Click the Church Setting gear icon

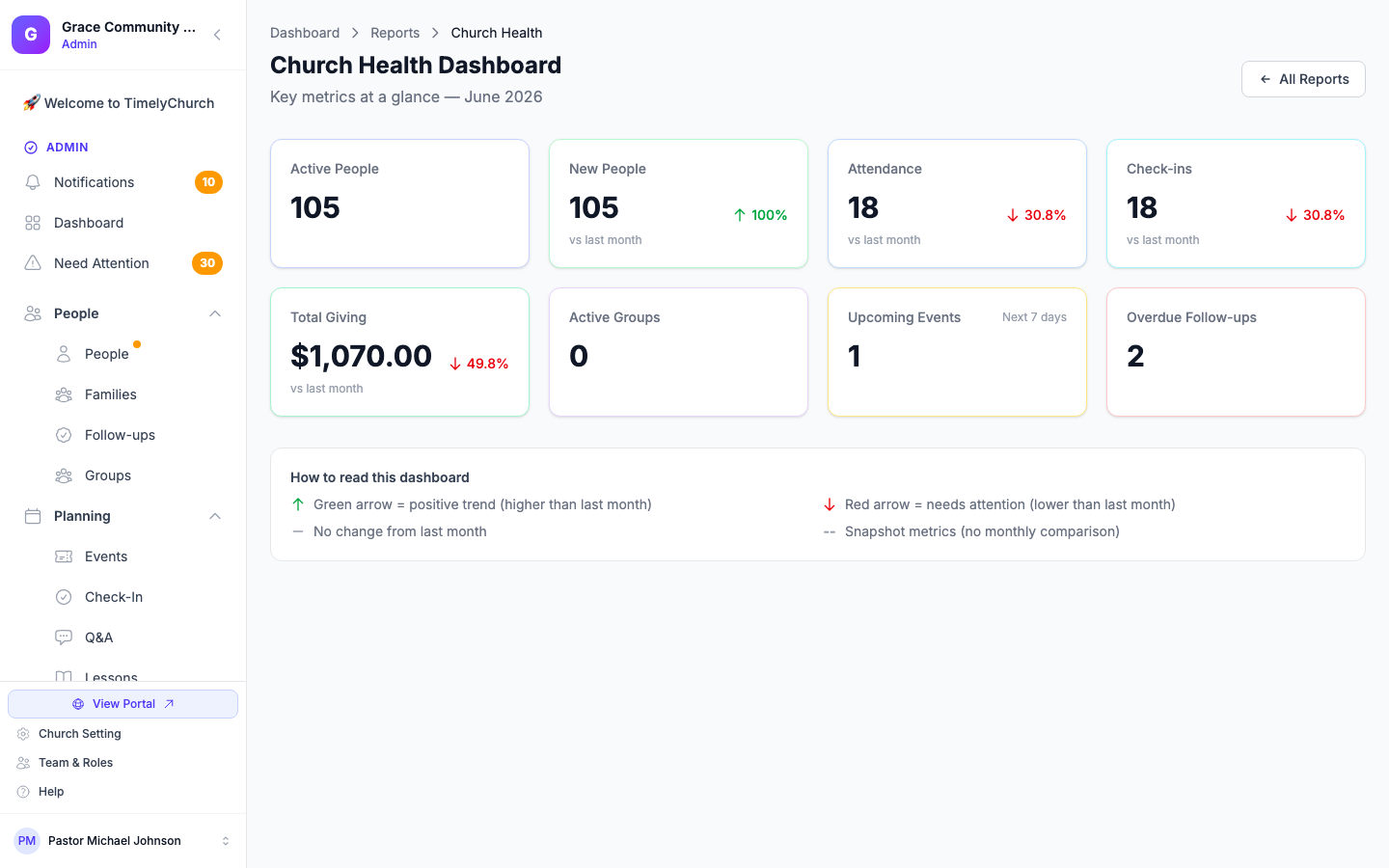pyautogui.click(x=23, y=734)
